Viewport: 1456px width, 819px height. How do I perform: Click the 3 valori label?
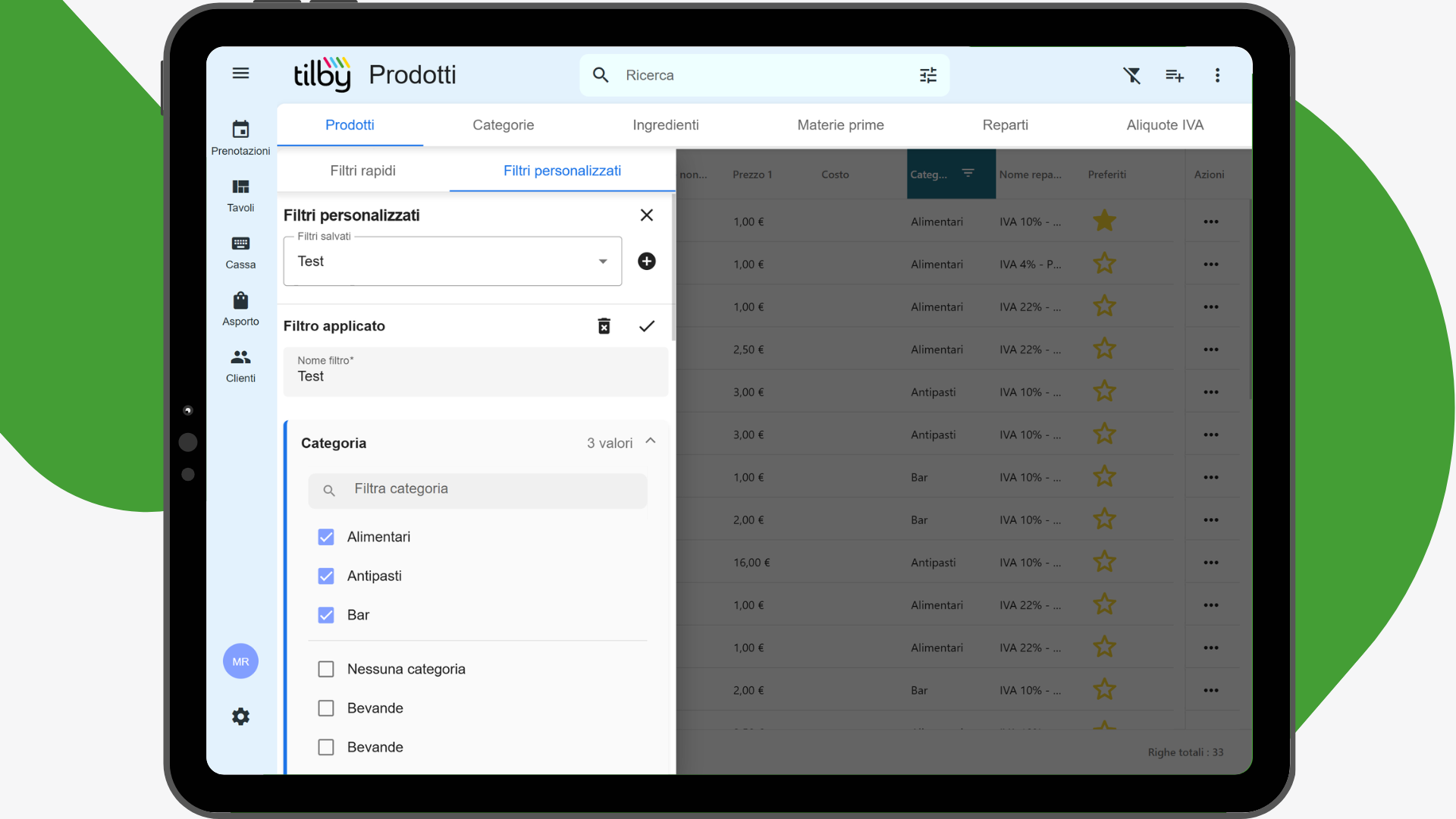coord(610,444)
